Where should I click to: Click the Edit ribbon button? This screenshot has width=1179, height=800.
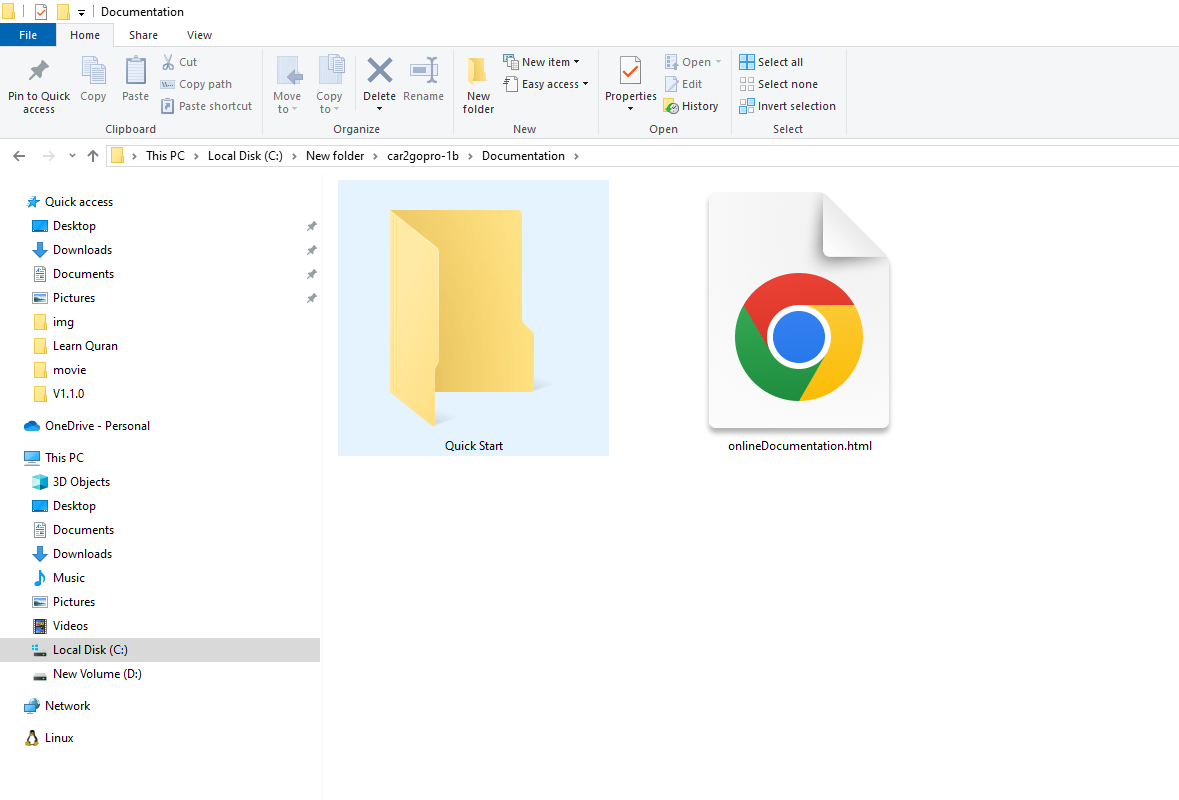(683, 84)
